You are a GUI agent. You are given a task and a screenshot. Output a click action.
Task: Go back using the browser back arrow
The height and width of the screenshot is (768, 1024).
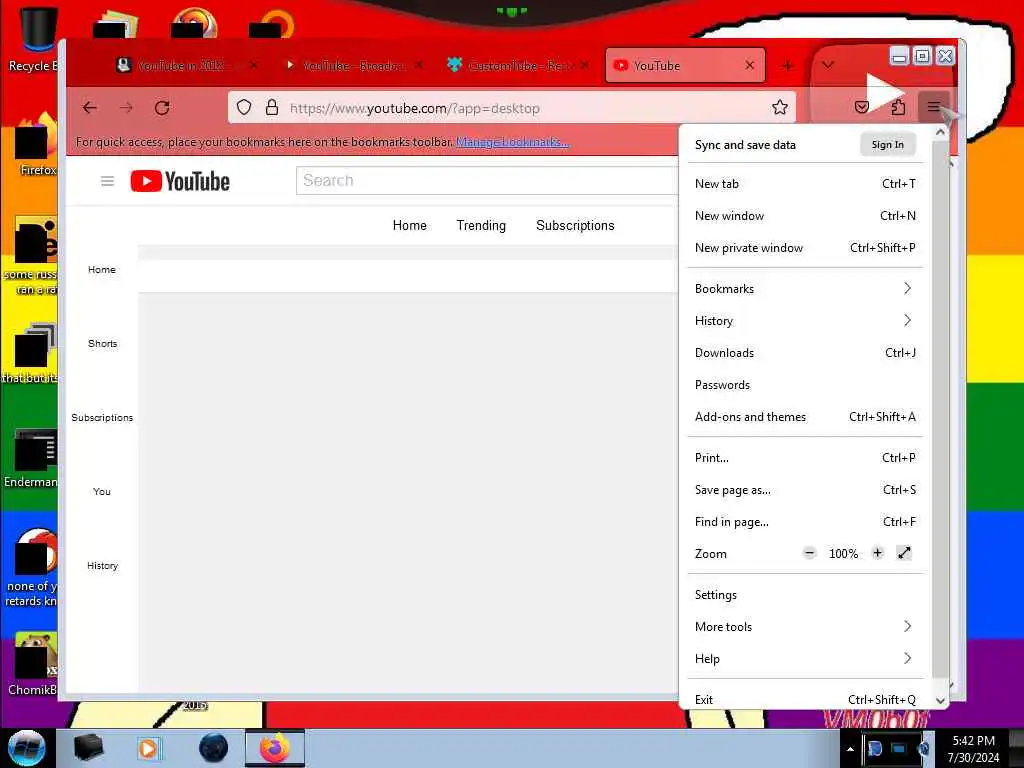pos(90,108)
